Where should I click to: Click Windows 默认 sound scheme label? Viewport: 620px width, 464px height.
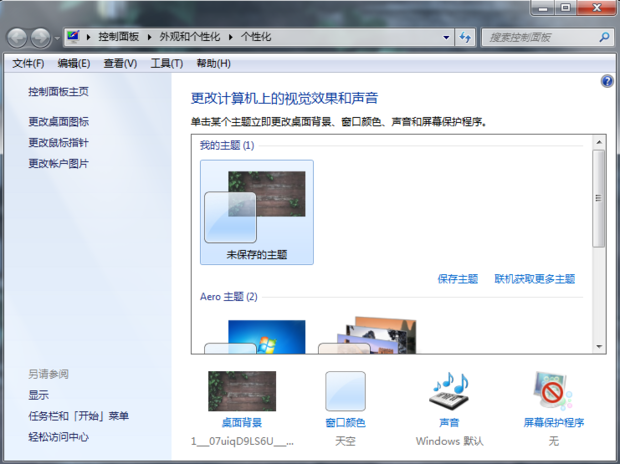pos(450,441)
